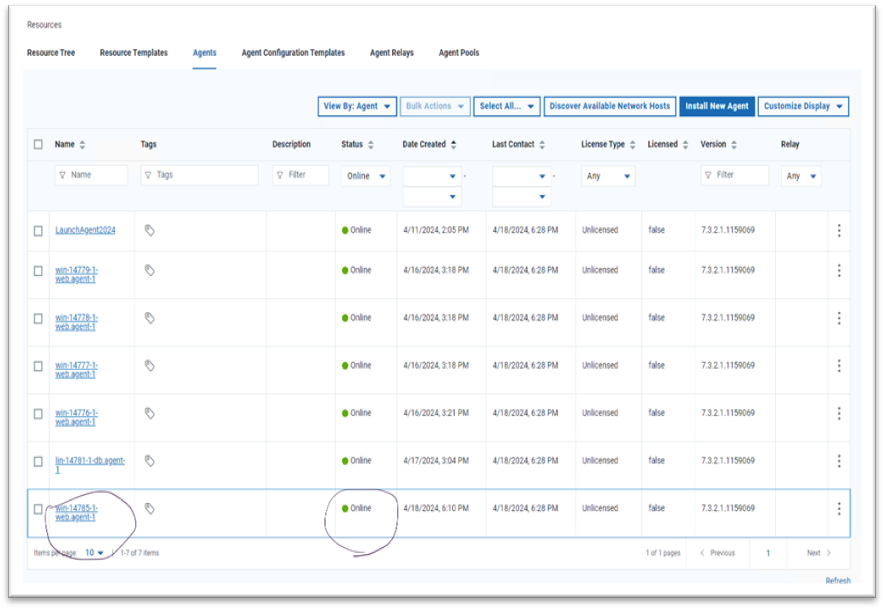Open the View By: Agent dropdown

356,106
